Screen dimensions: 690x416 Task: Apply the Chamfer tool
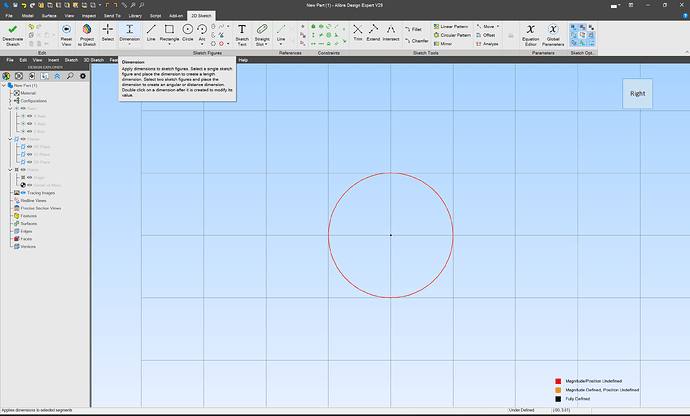(416, 40)
